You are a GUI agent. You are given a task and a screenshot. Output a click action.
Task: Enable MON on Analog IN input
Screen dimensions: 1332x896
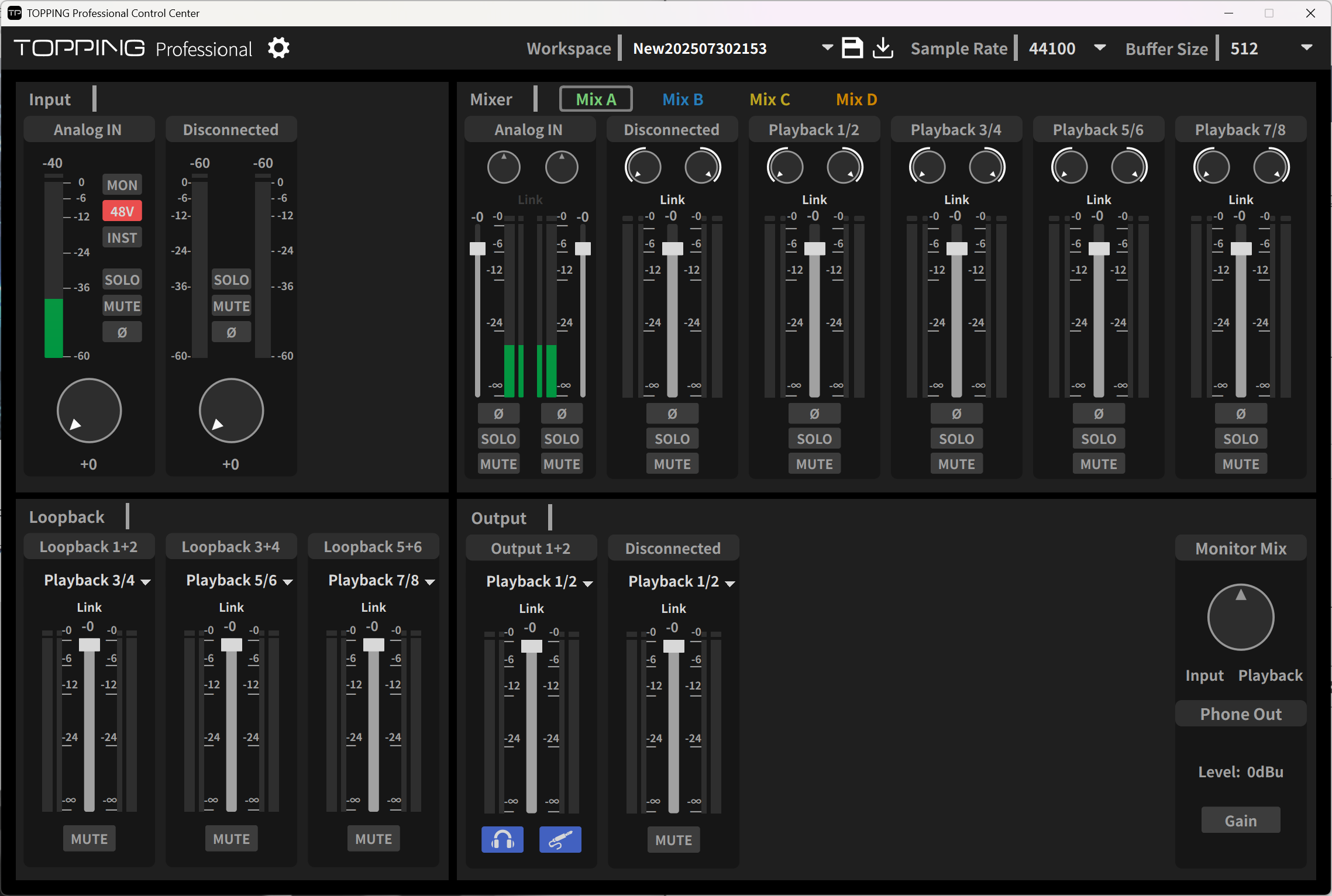(x=122, y=185)
